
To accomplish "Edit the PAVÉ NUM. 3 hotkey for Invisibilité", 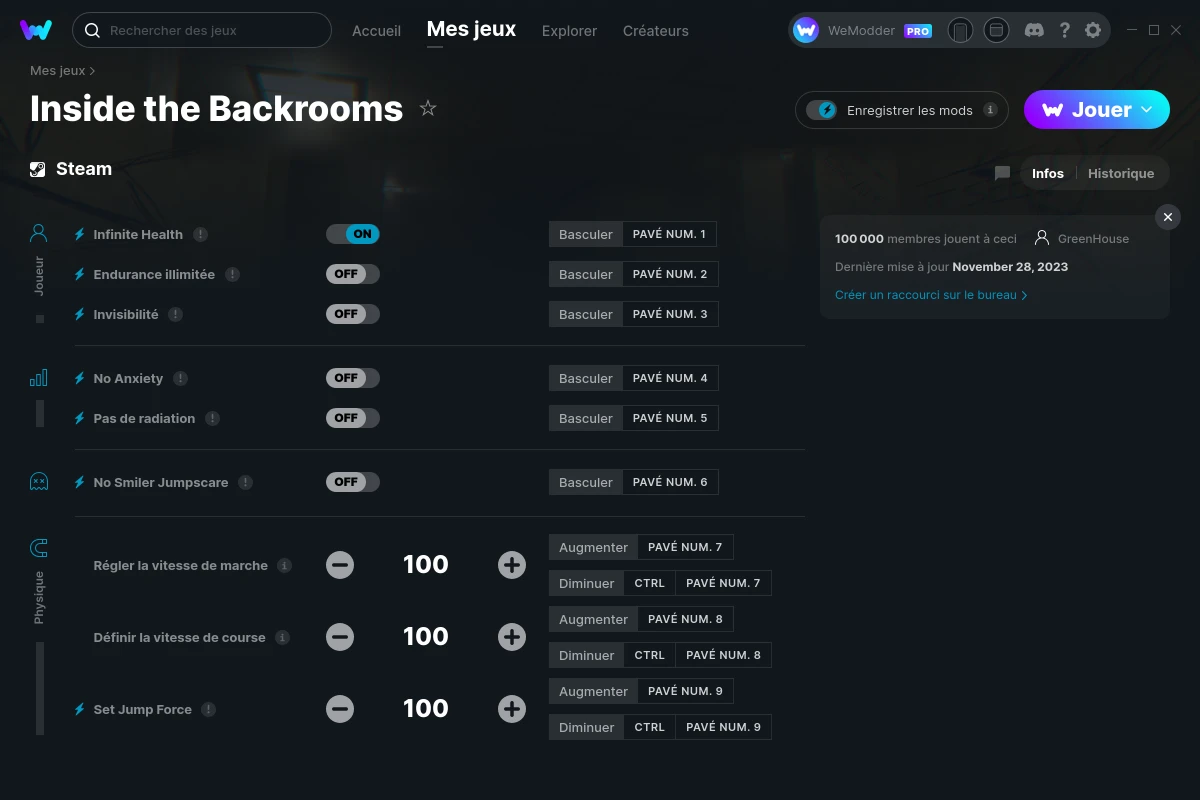I will coord(670,314).
